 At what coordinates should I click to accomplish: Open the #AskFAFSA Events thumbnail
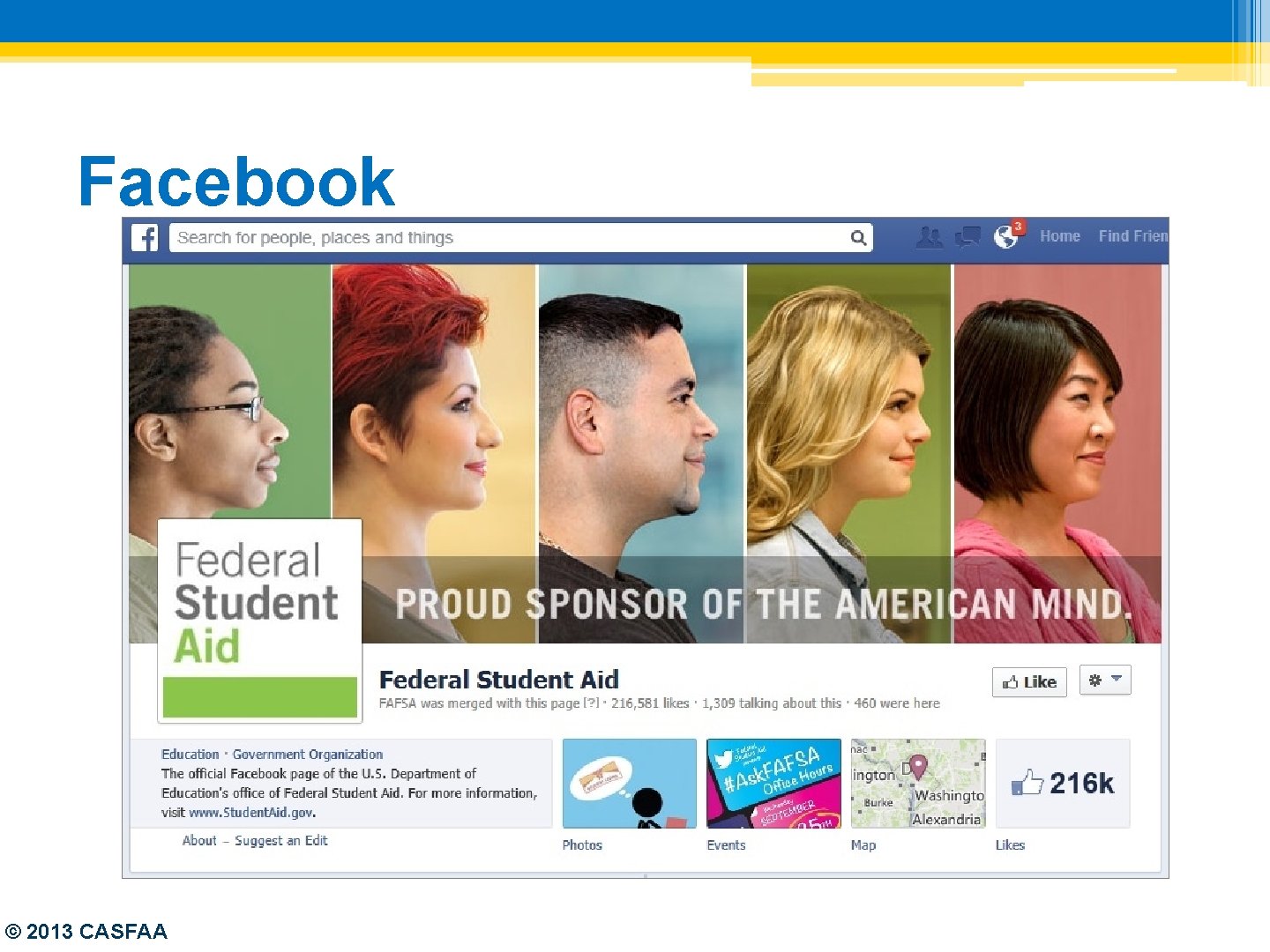774,784
